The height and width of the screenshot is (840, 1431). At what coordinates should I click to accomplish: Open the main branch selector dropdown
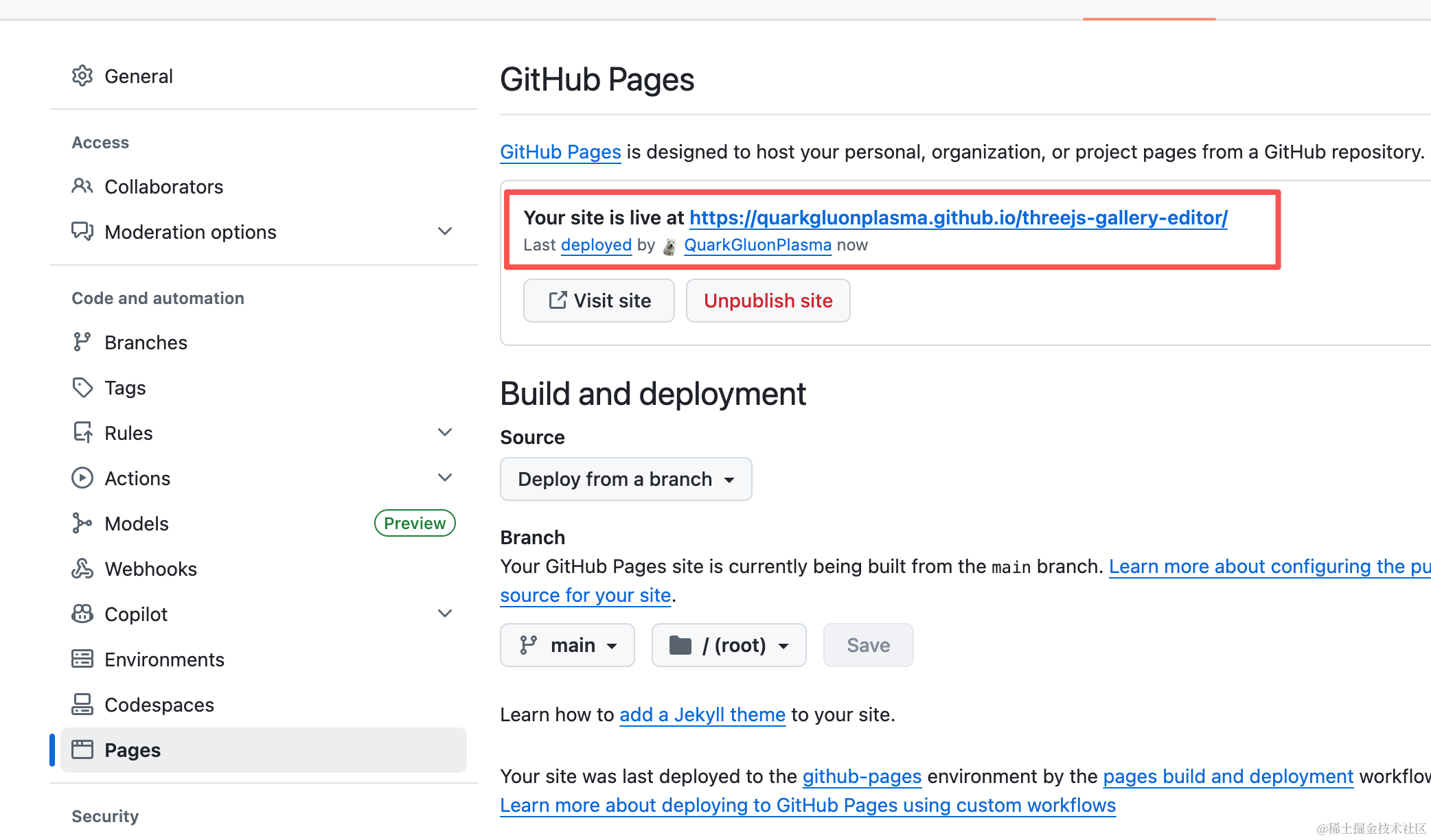(x=567, y=645)
